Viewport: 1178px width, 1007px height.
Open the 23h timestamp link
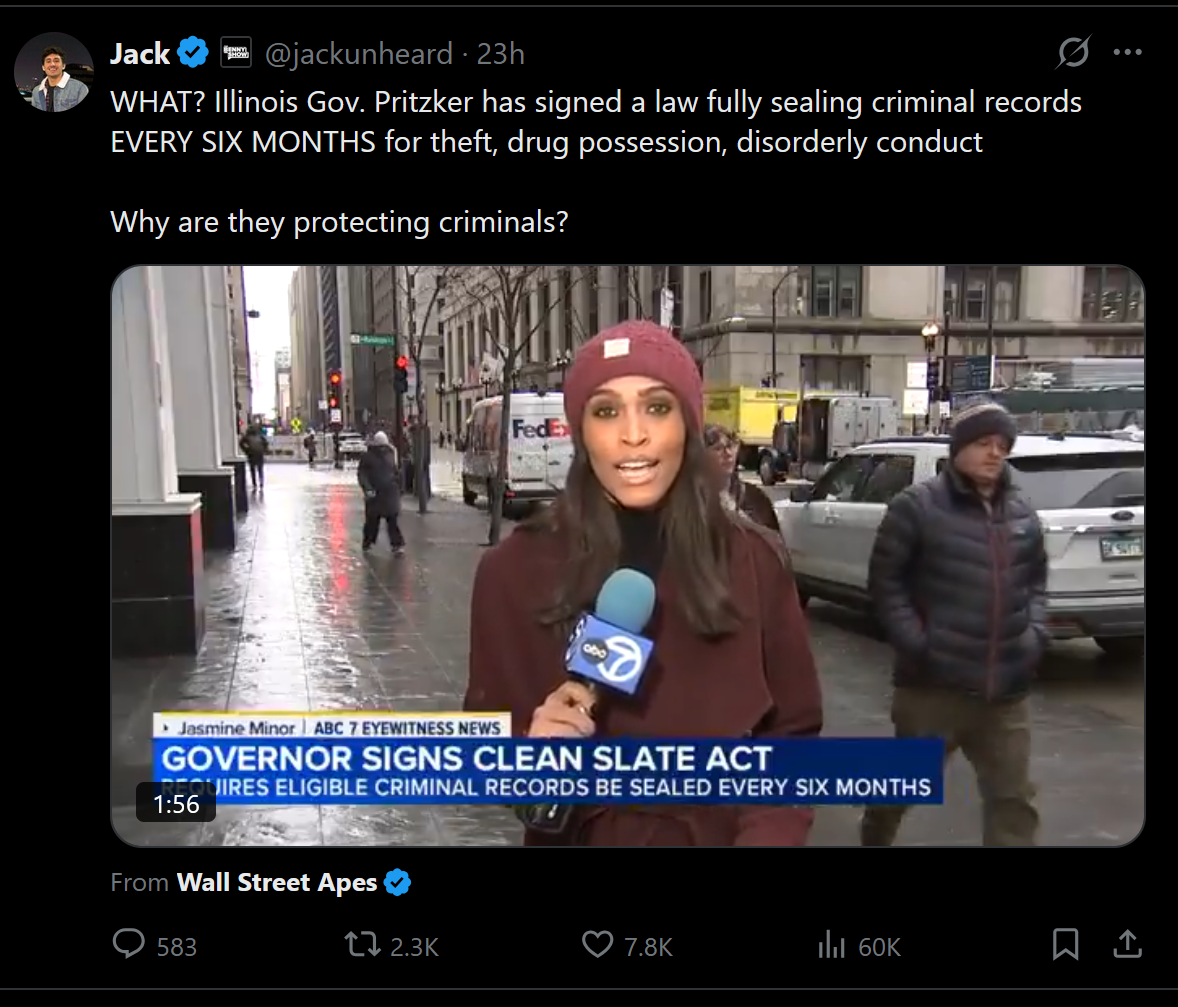click(x=500, y=54)
